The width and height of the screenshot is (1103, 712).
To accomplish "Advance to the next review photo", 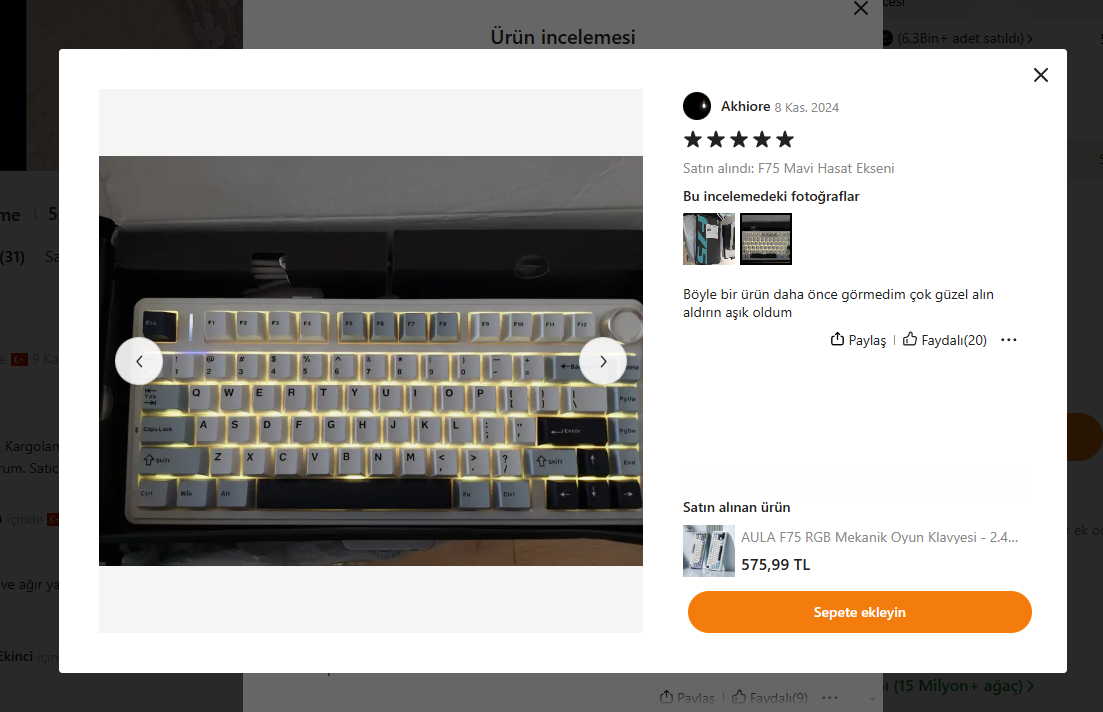I will coord(603,361).
